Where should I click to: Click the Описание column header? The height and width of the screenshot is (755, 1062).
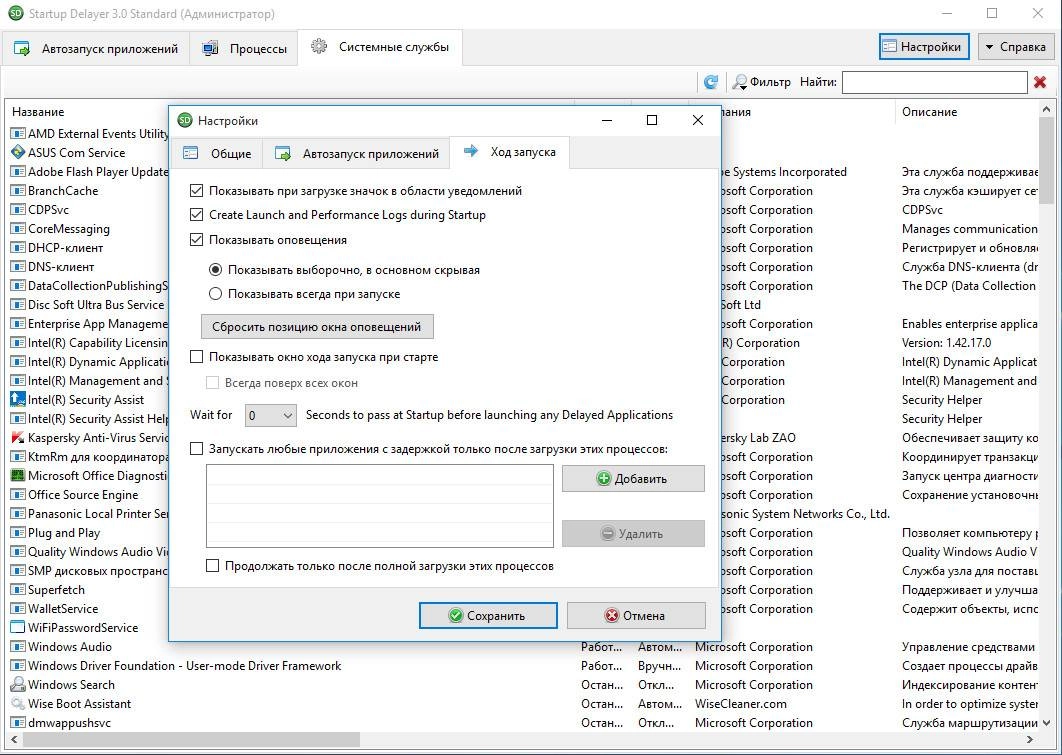coord(929,112)
